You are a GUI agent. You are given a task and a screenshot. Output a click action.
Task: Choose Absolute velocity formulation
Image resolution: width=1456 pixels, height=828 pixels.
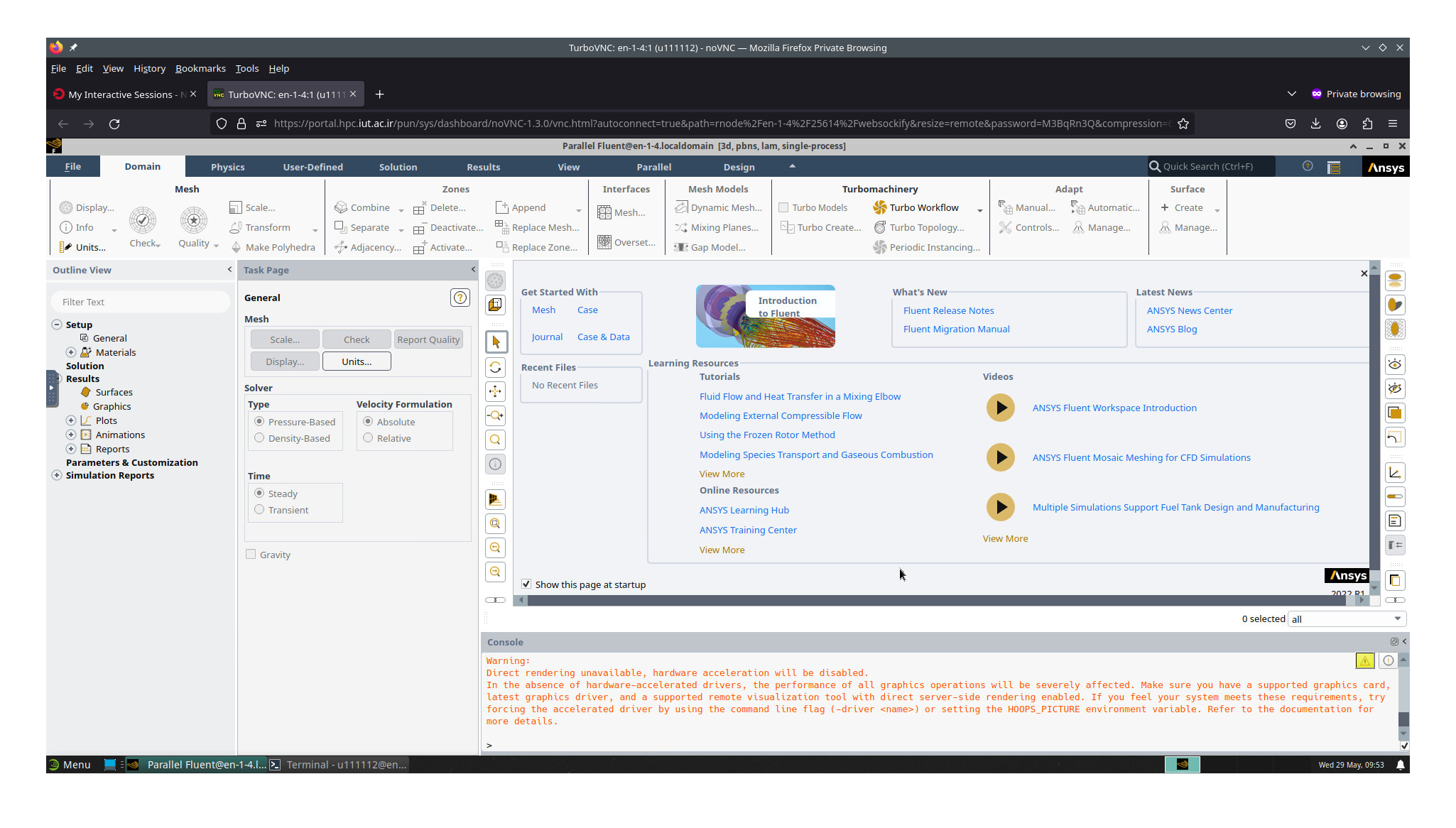[368, 422]
